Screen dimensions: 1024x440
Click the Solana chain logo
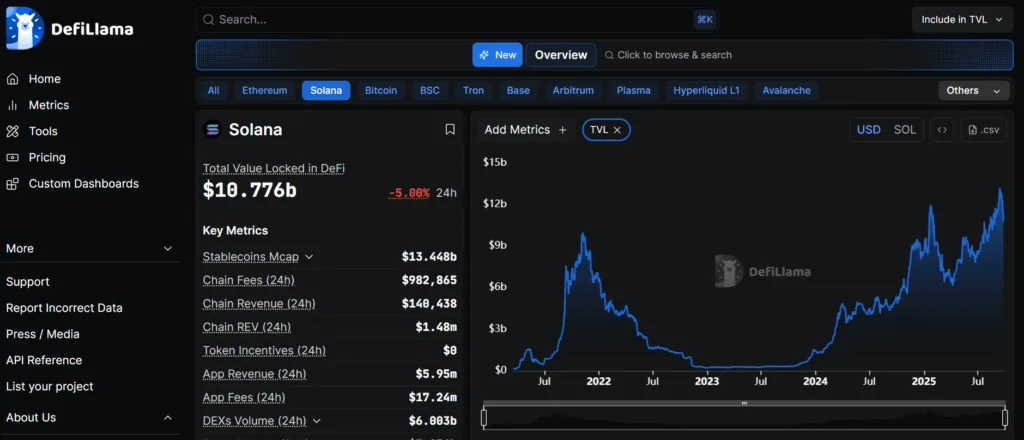(x=213, y=129)
